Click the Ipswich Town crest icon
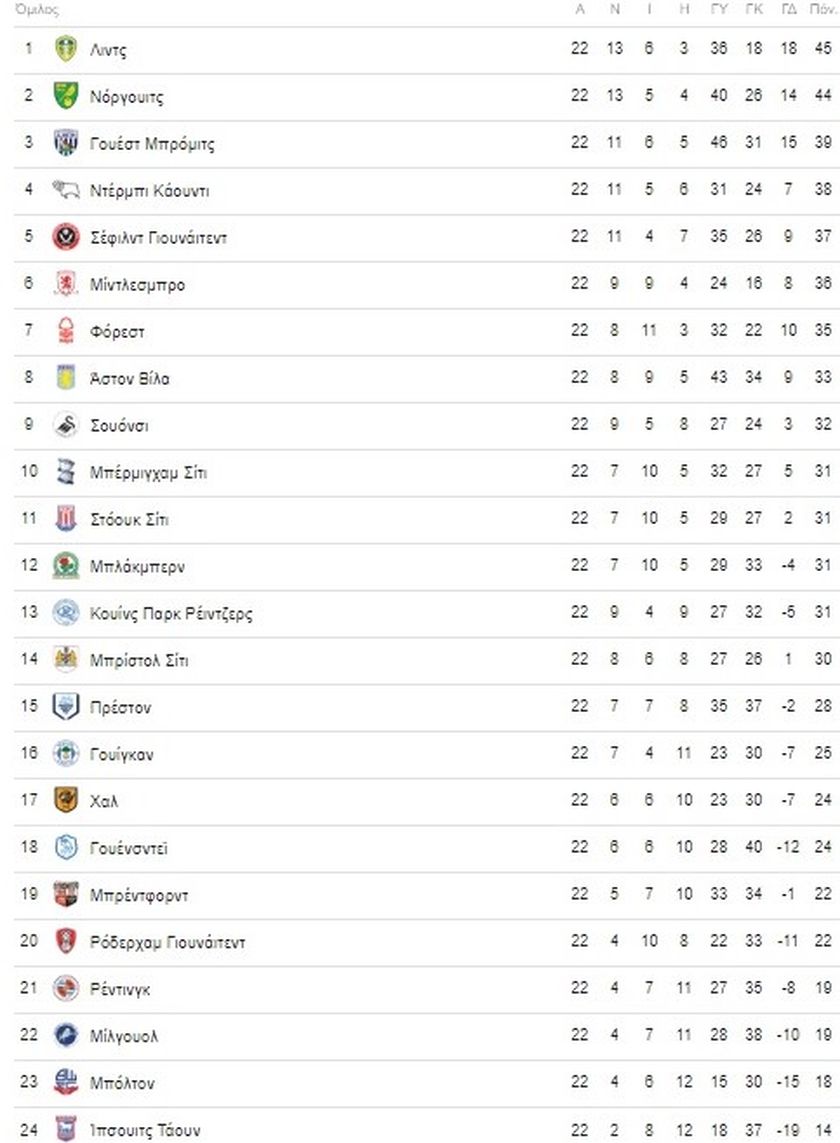 click(66, 1129)
